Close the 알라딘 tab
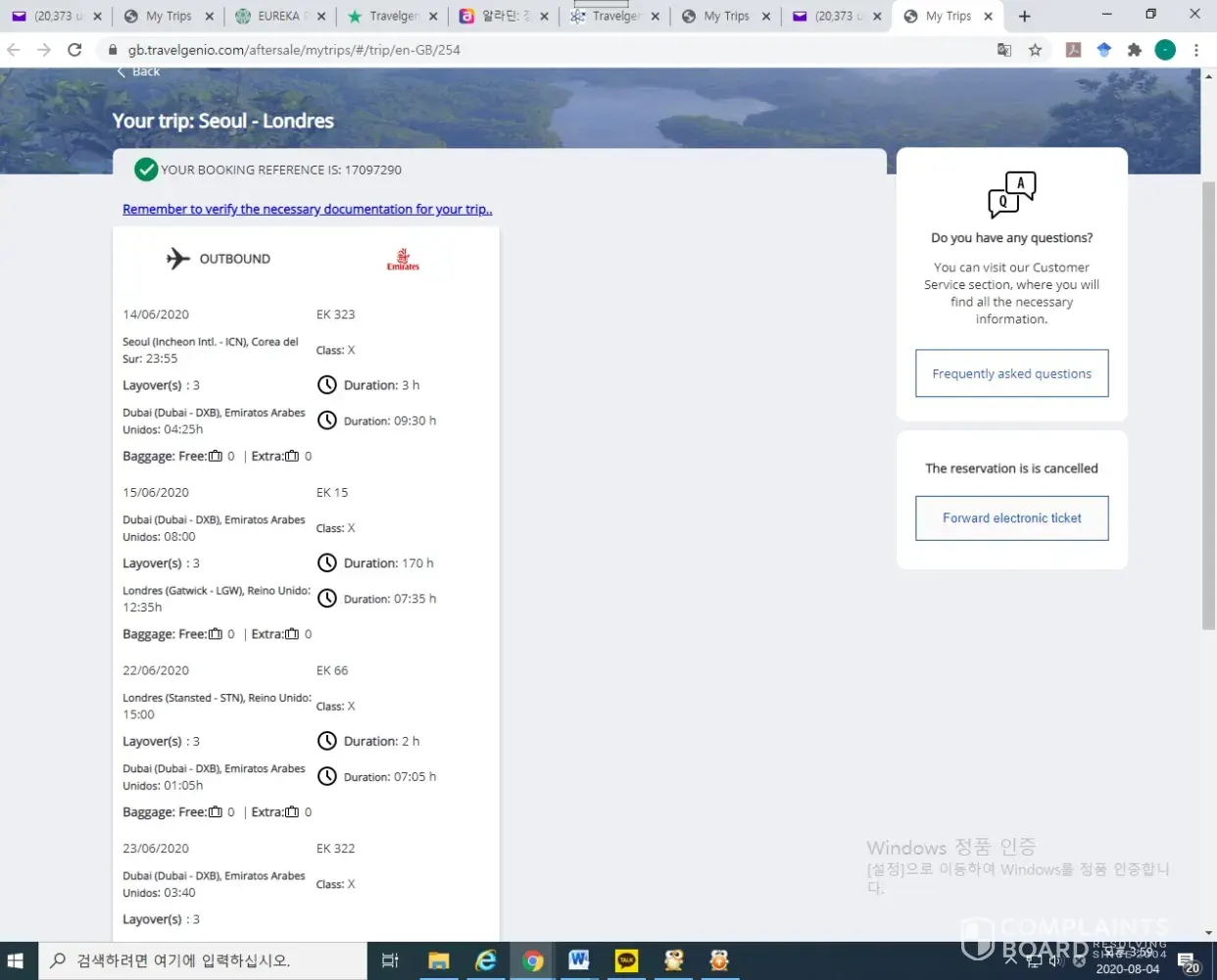 tap(544, 17)
